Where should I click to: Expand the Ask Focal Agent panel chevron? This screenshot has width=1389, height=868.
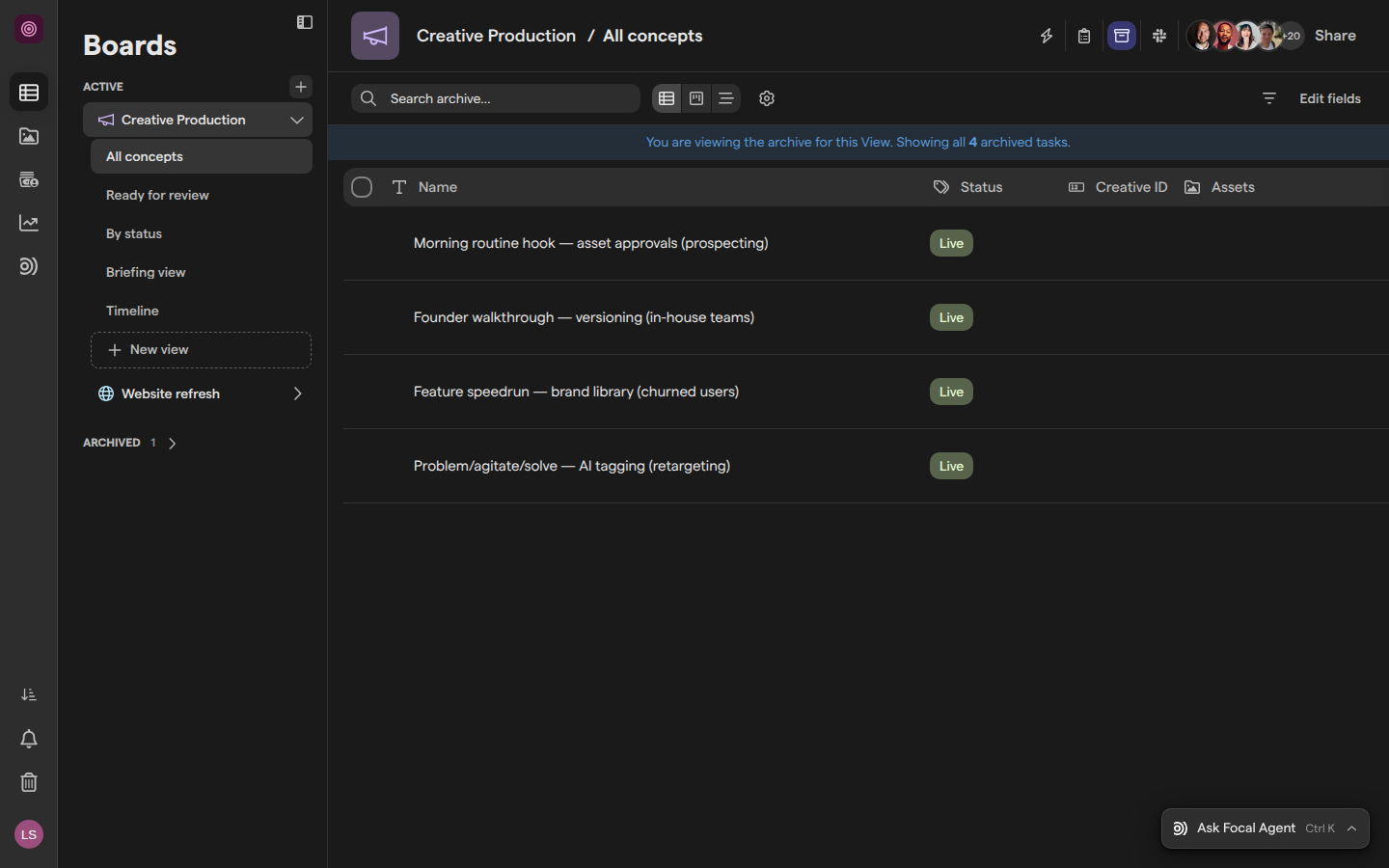pyautogui.click(x=1352, y=828)
